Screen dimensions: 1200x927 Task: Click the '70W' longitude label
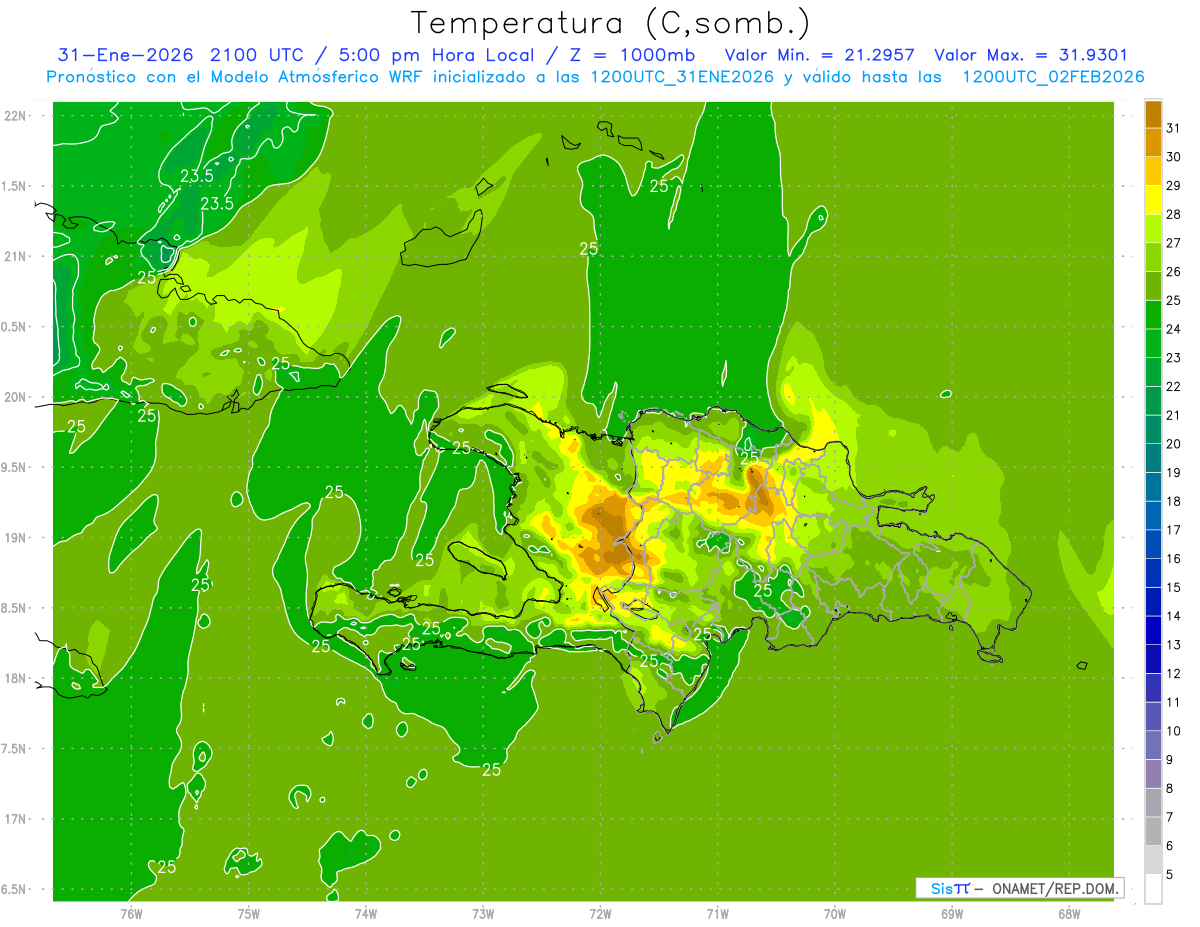tap(835, 913)
